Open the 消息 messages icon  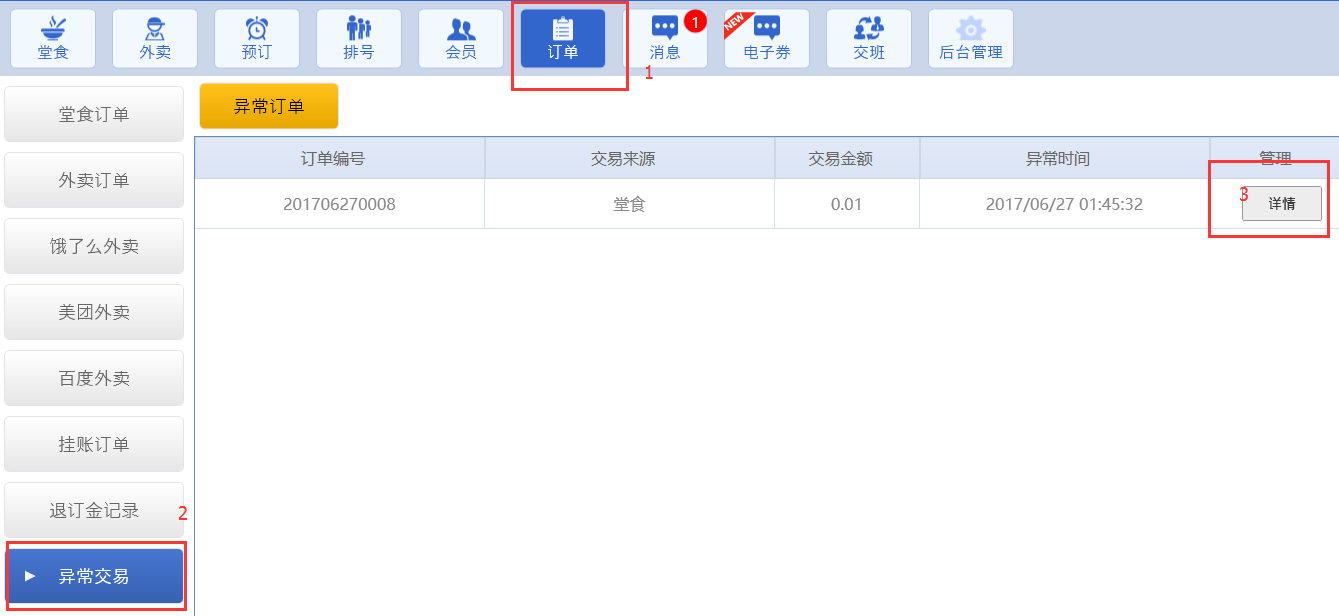tap(665, 39)
